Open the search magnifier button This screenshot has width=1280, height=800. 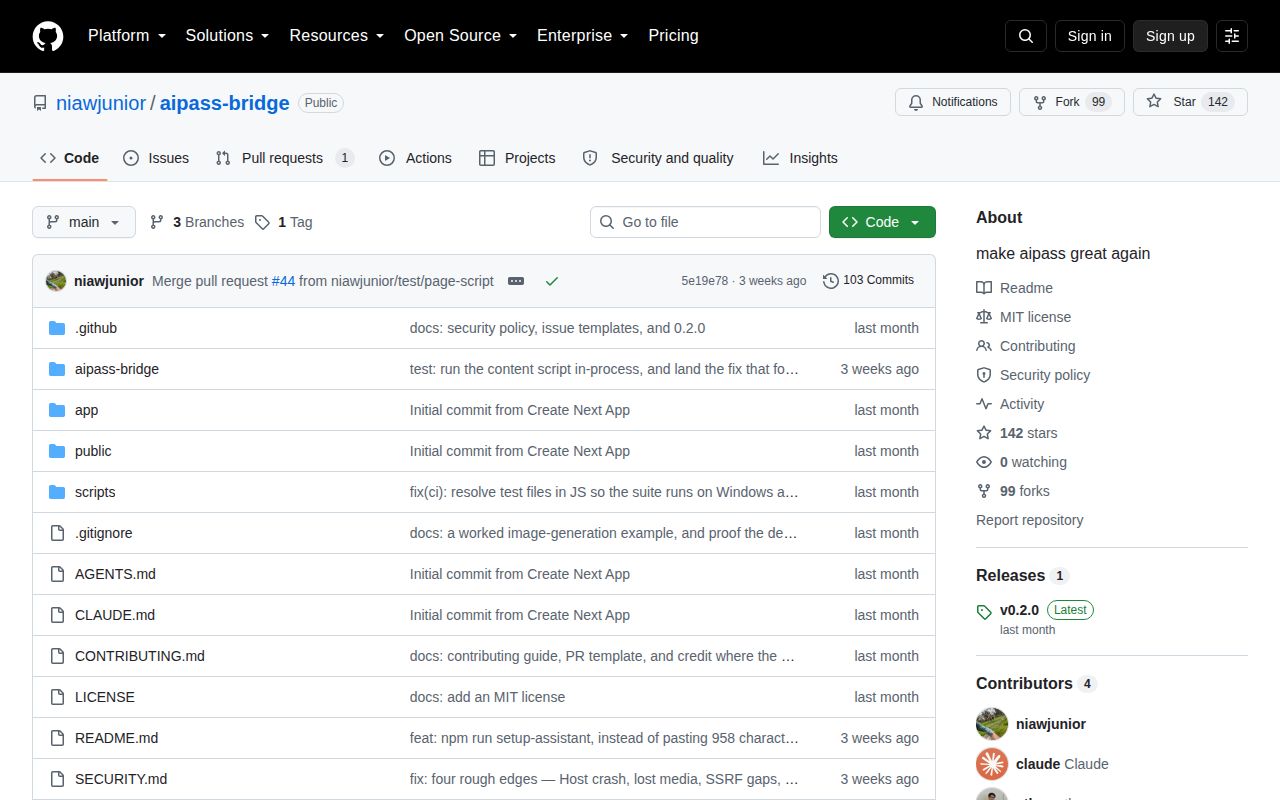coord(1026,36)
